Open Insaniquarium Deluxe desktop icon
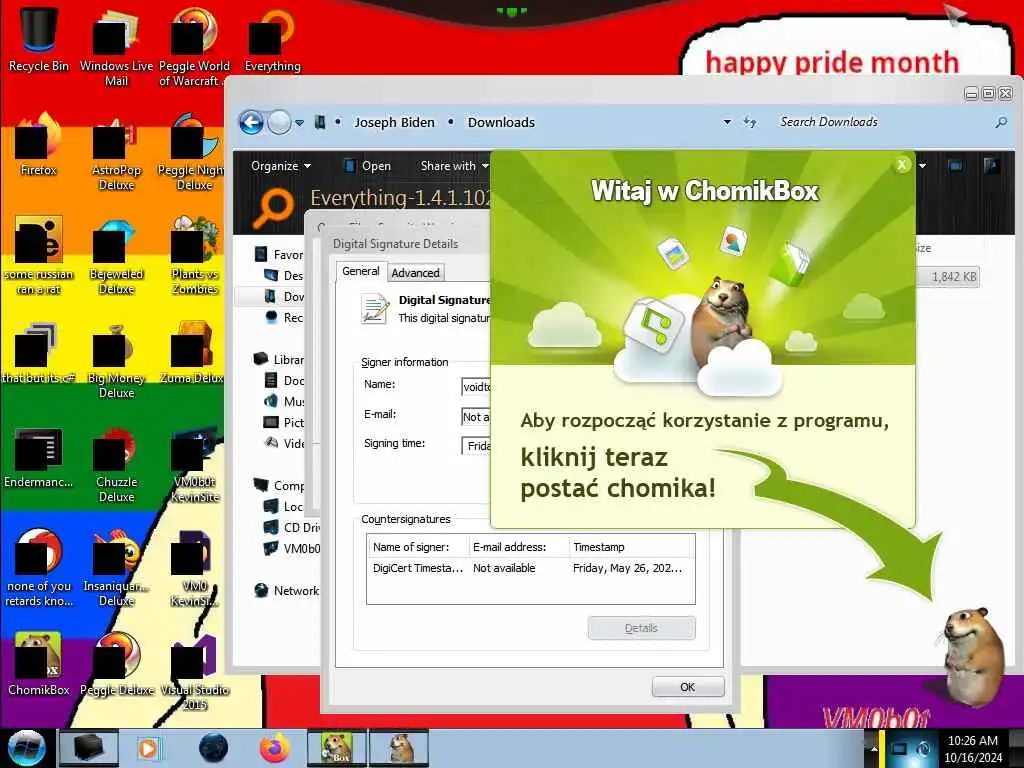The width and height of the screenshot is (1024, 768). (116, 568)
